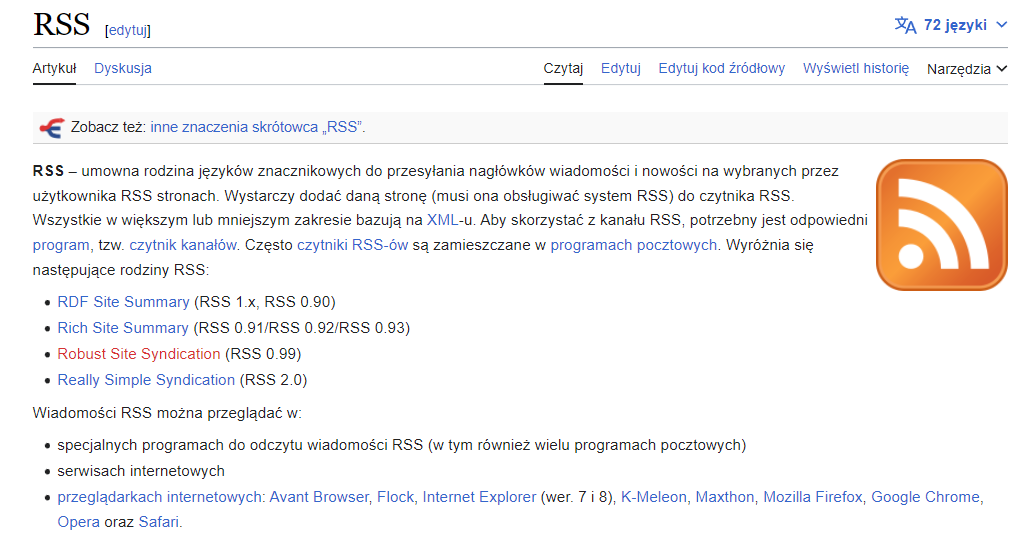The width and height of the screenshot is (1035, 549).
Task: Open the czytnik kanałów link
Action: [183, 245]
